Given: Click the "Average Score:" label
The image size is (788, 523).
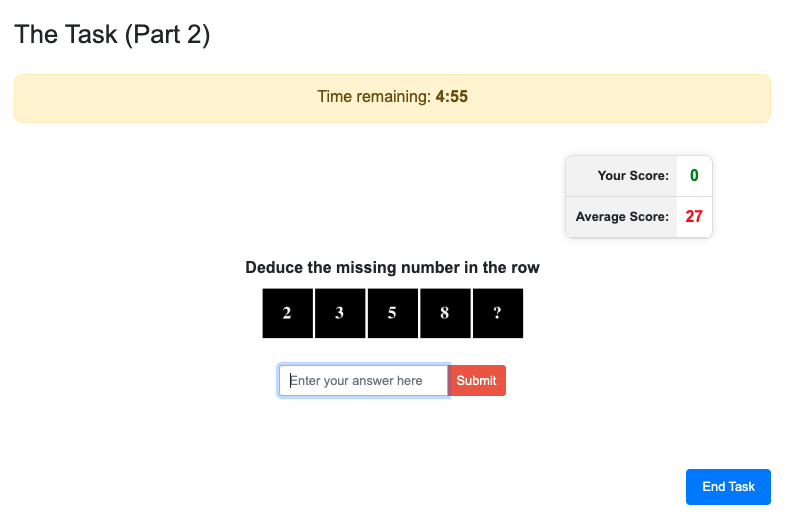Looking at the screenshot, I should pos(622,216).
